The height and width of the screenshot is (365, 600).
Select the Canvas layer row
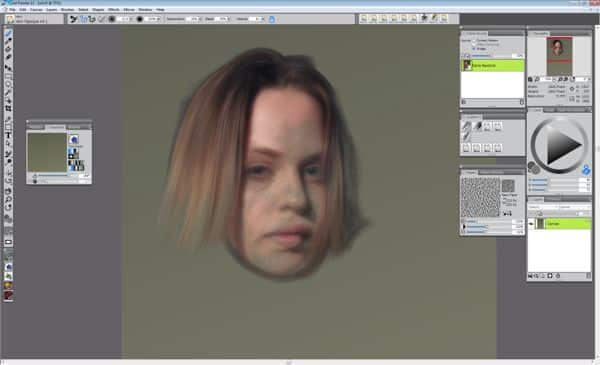click(563, 224)
